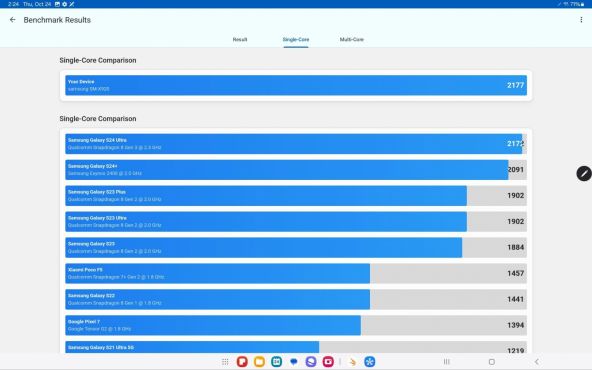Image resolution: width=592 pixels, height=370 pixels.
Task: Open the blue snowflake app in taskbar
Action: pyautogui.click(x=370, y=362)
